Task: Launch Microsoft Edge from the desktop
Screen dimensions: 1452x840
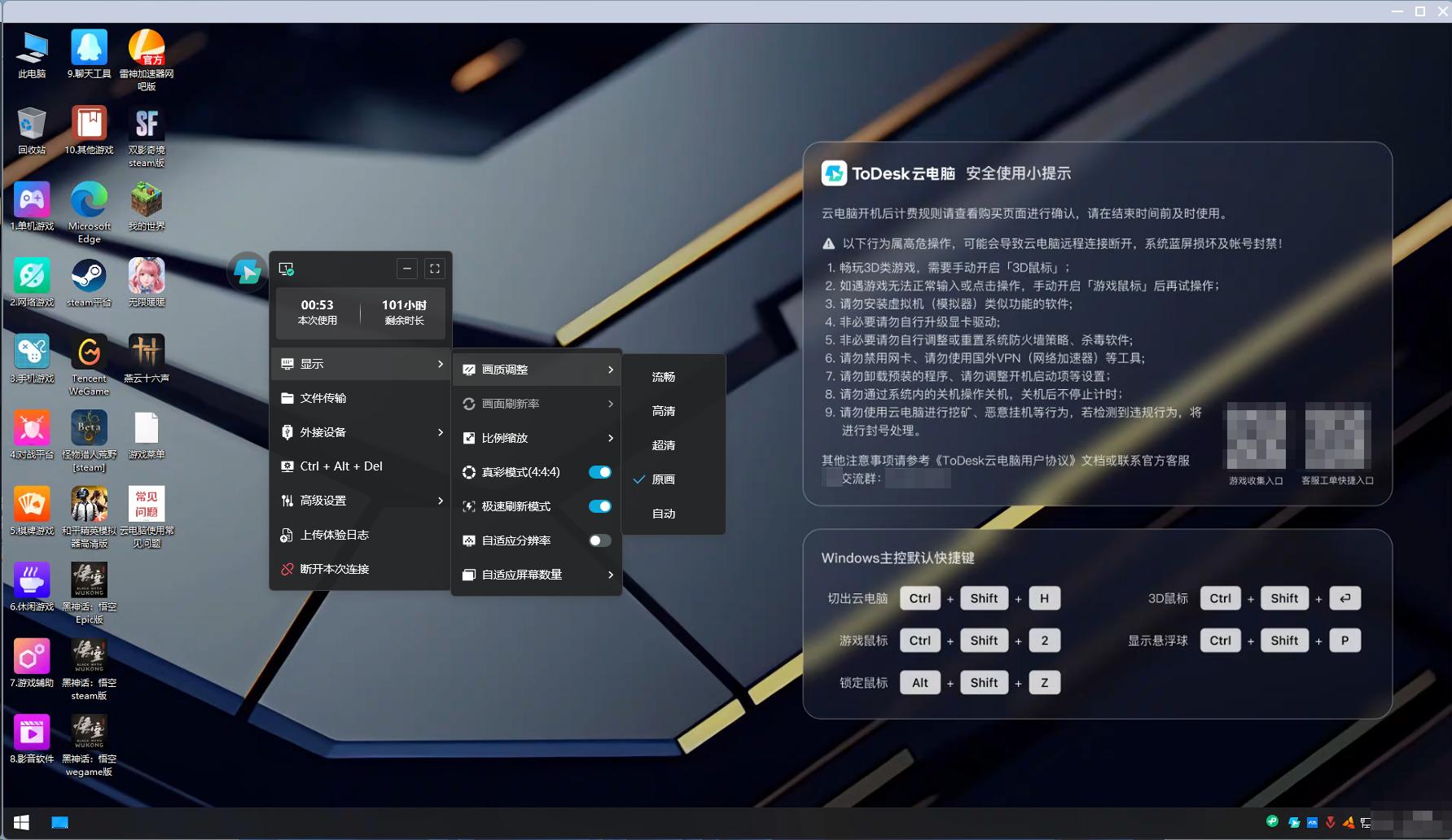Action: (x=89, y=213)
